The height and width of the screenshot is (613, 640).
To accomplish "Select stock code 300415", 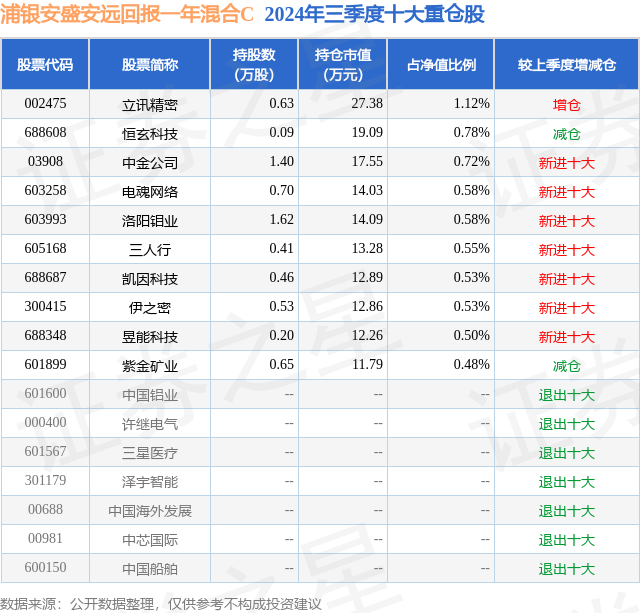I will tap(45, 306).
